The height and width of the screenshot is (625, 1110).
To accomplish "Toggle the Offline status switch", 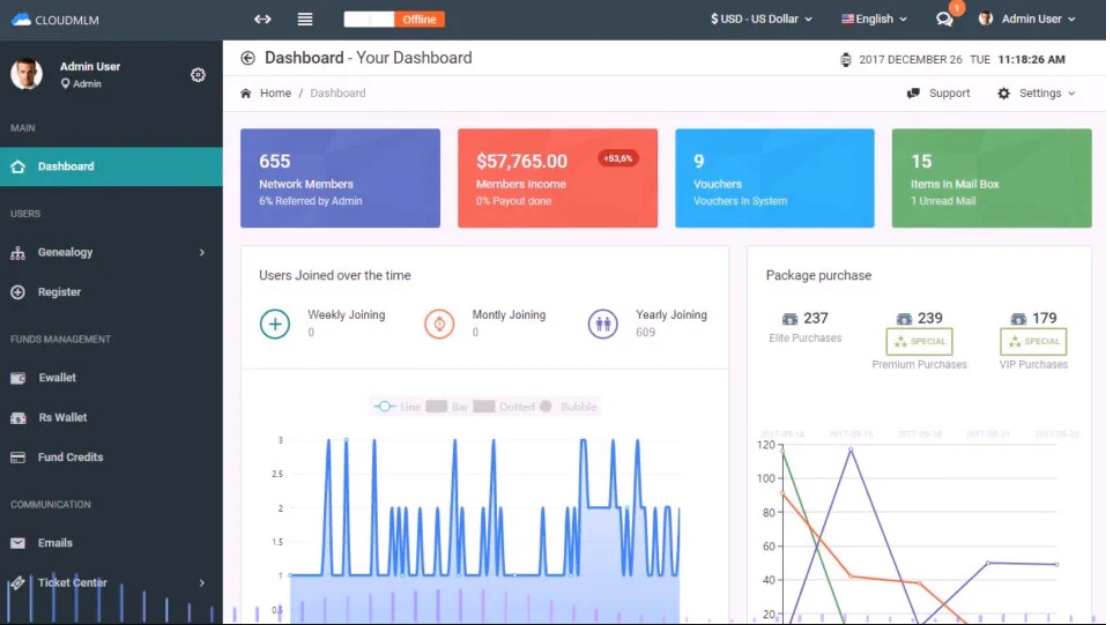I will [x=394, y=19].
